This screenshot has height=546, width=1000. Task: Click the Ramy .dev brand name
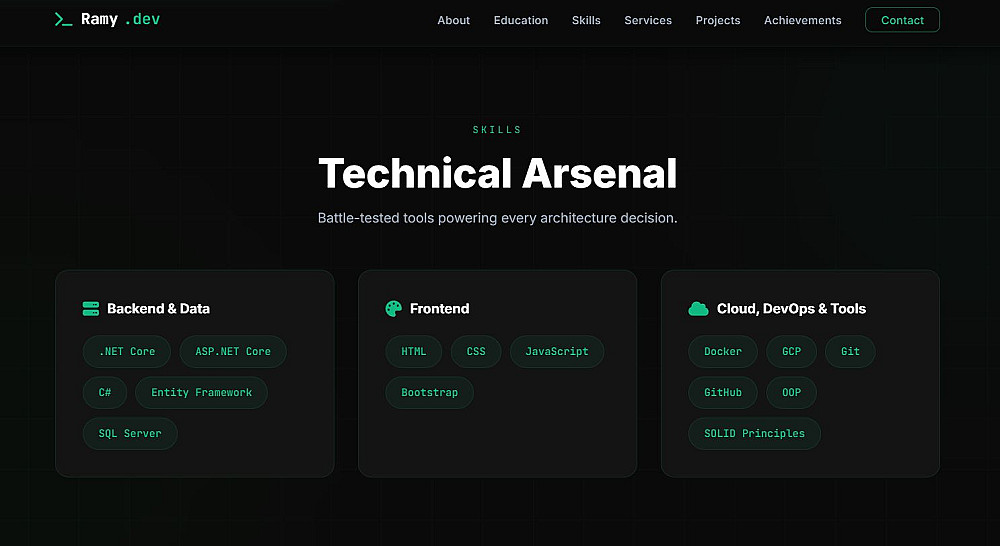tap(120, 20)
